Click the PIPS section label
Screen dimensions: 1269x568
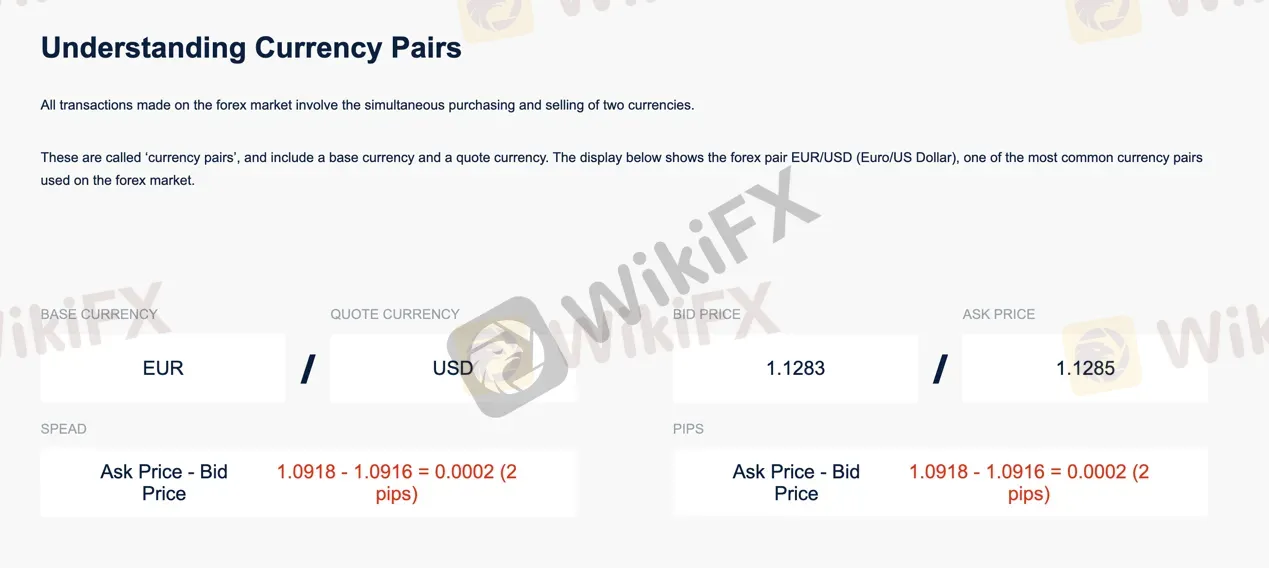click(689, 429)
